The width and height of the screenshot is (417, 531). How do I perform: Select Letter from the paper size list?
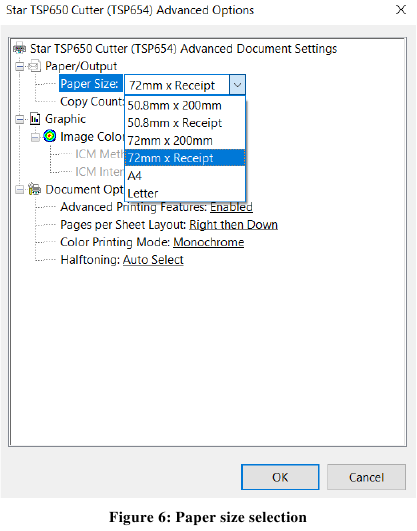[185, 193]
